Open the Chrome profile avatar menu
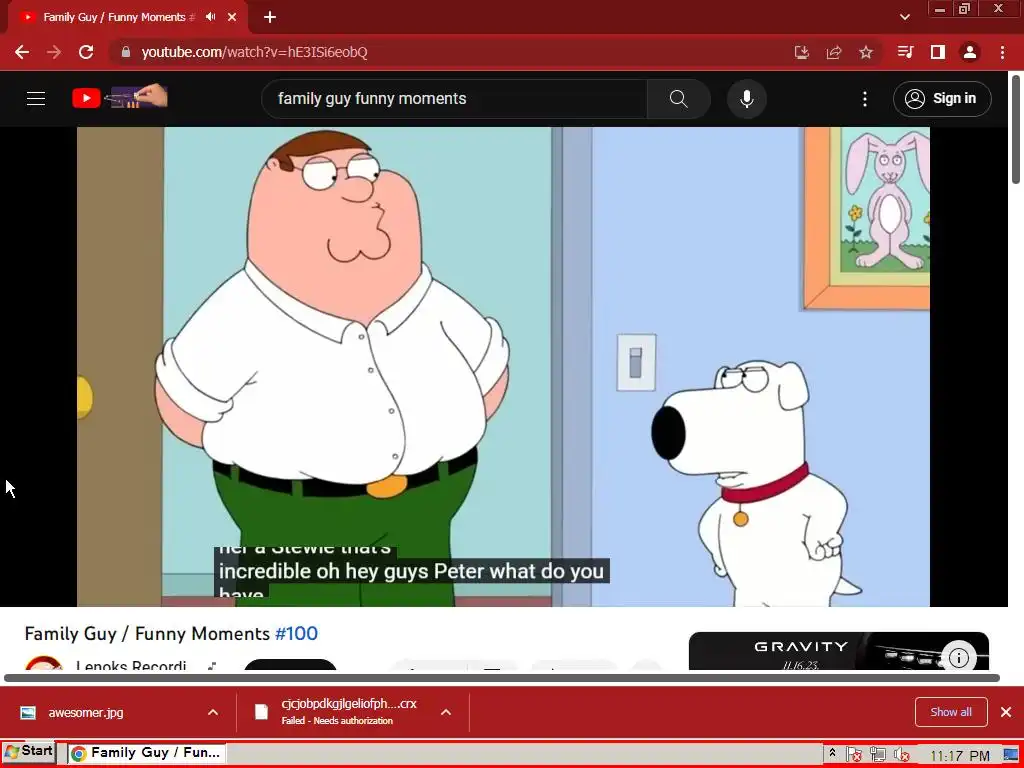The image size is (1024, 768). click(x=970, y=52)
